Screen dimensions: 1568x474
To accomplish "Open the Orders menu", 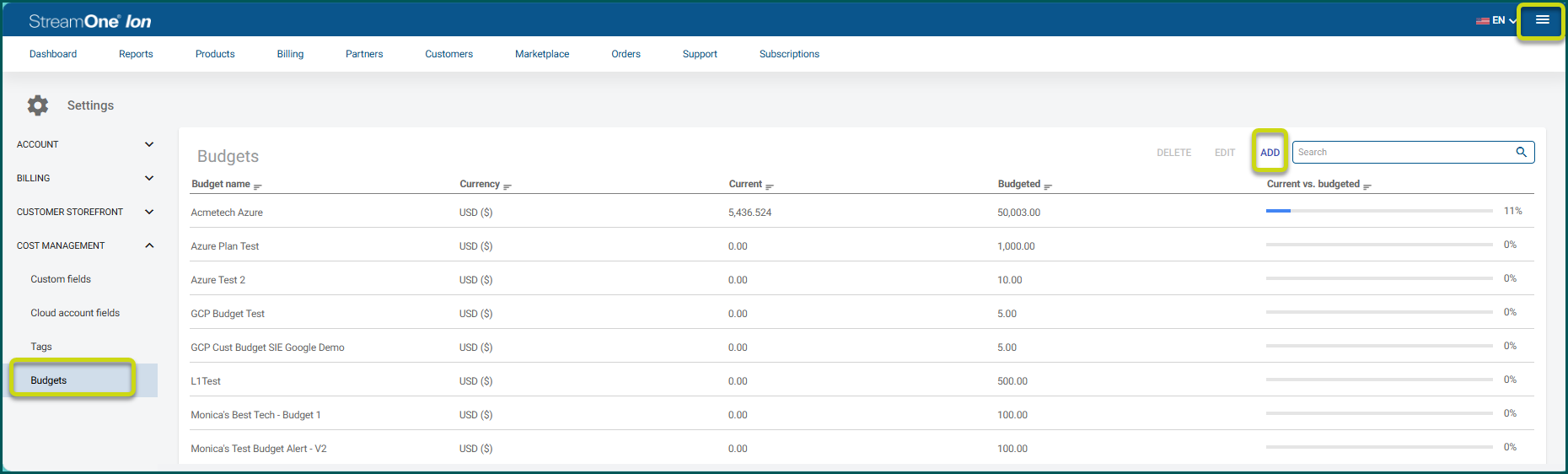I will [x=626, y=54].
